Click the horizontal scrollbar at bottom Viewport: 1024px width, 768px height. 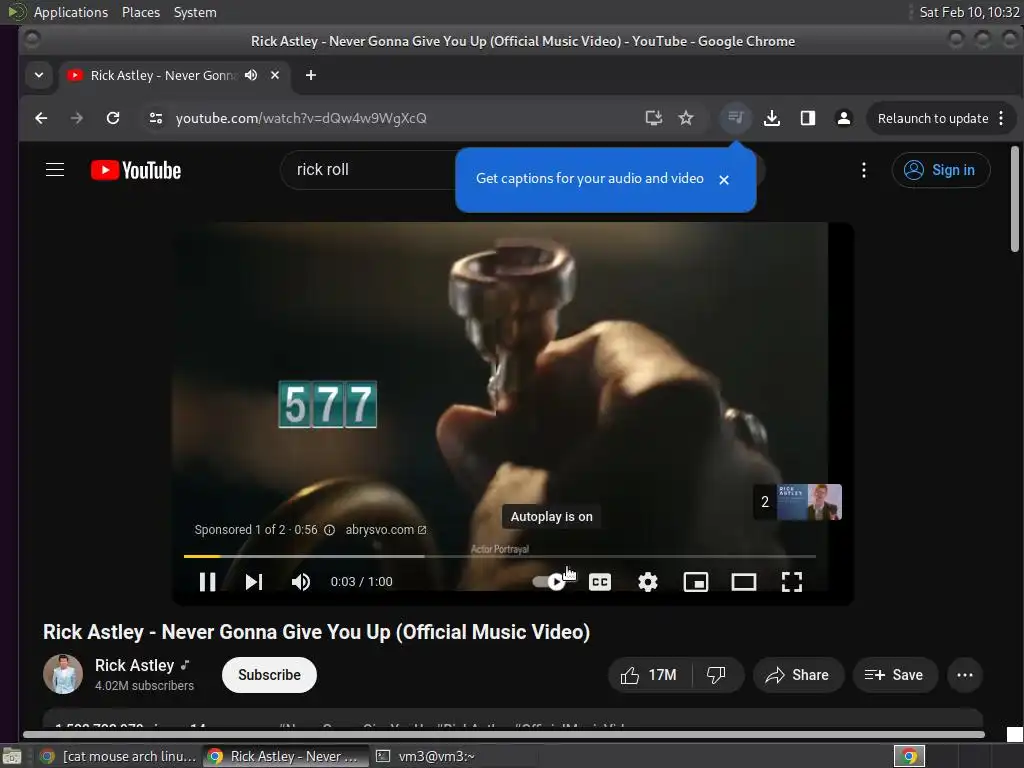pos(504,735)
